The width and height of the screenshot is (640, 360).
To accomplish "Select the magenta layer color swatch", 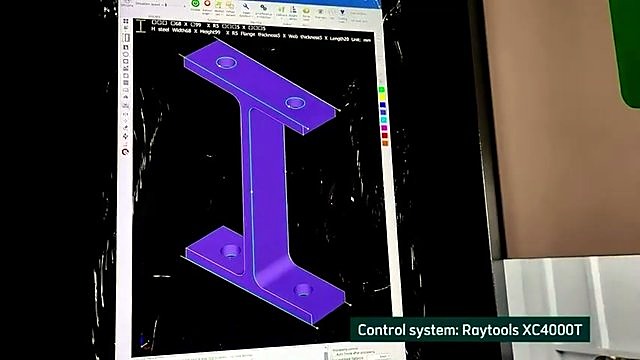I will (x=384, y=128).
